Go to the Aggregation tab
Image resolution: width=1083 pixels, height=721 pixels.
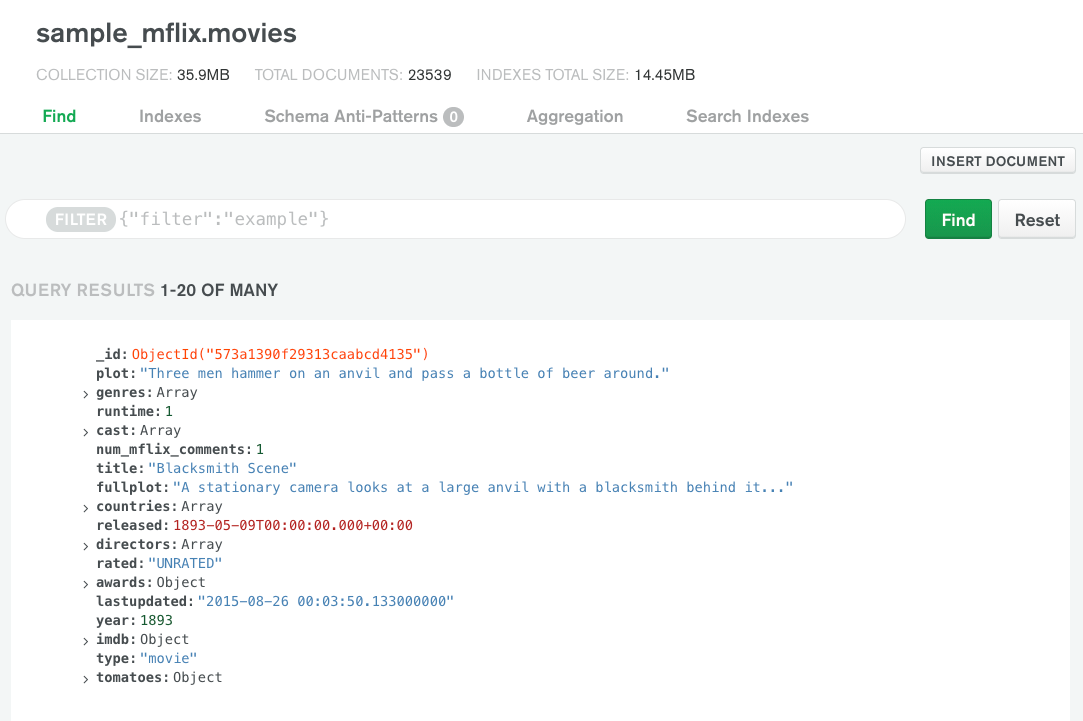click(575, 116)
